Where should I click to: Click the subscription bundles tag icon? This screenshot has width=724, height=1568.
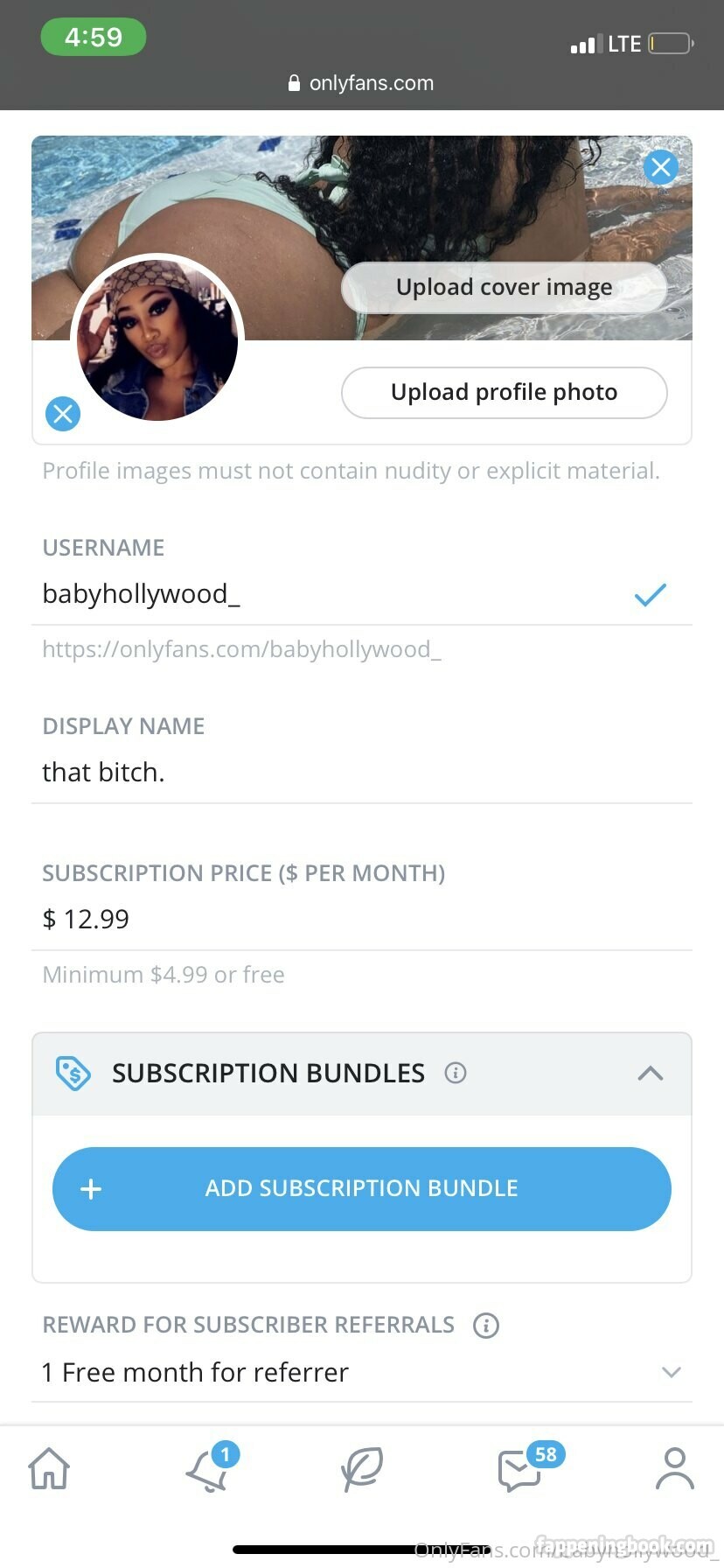(x=73, y=1073)
